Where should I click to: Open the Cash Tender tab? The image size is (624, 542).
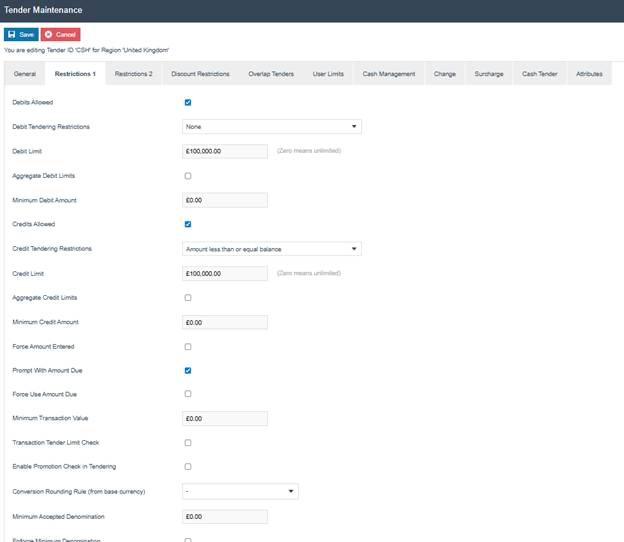pyautogui.click(x=540, y=74)
